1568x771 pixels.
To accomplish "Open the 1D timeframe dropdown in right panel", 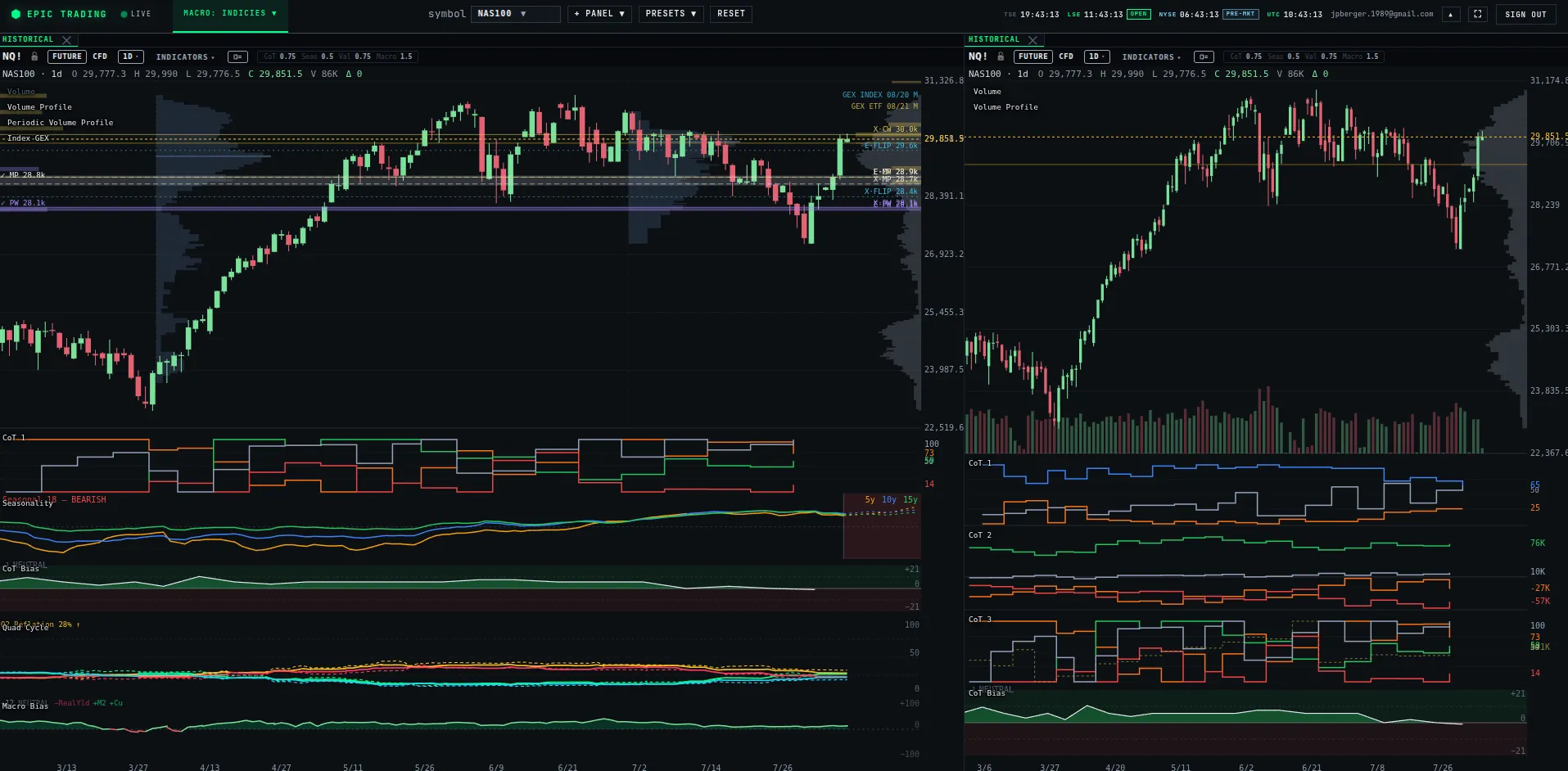I will click(1096, 56).
